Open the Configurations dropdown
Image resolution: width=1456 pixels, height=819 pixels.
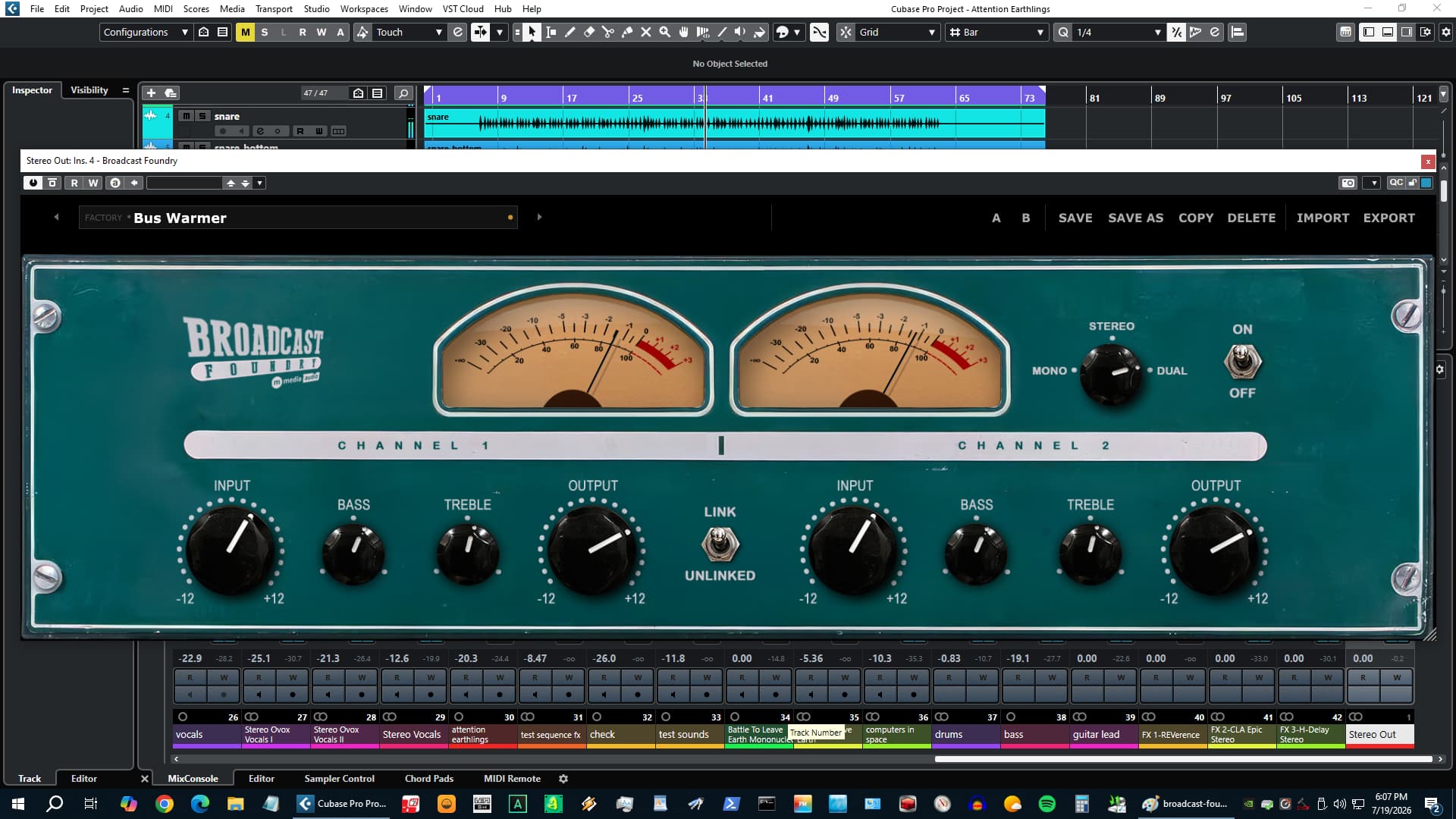click(x=145, y=32)
